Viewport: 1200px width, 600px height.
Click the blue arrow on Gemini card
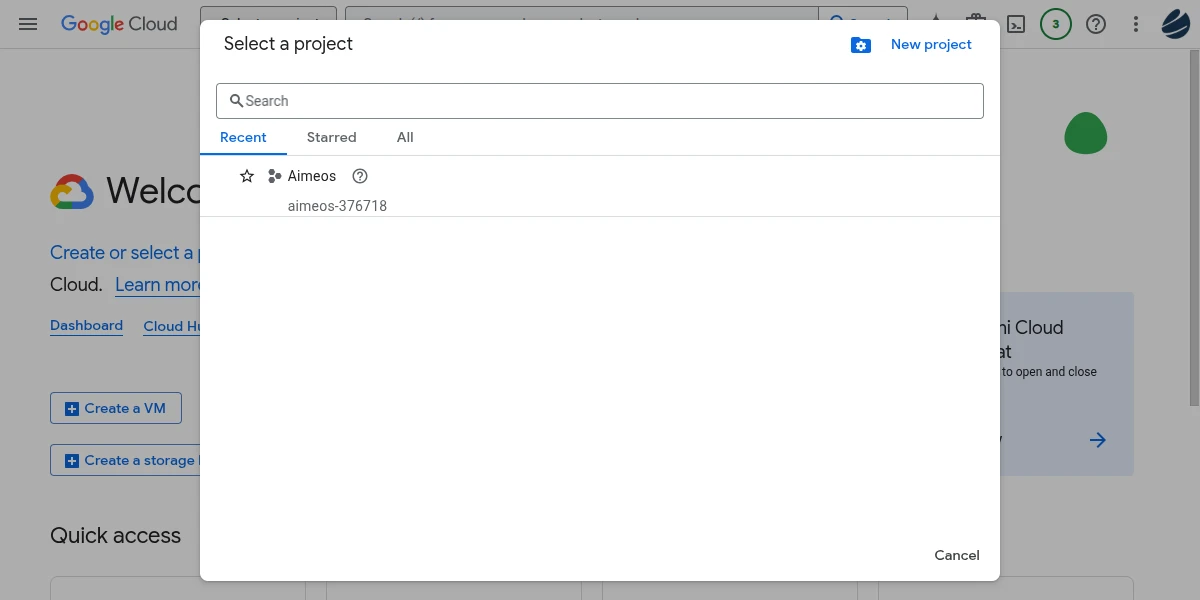(x=1098, y=440)
